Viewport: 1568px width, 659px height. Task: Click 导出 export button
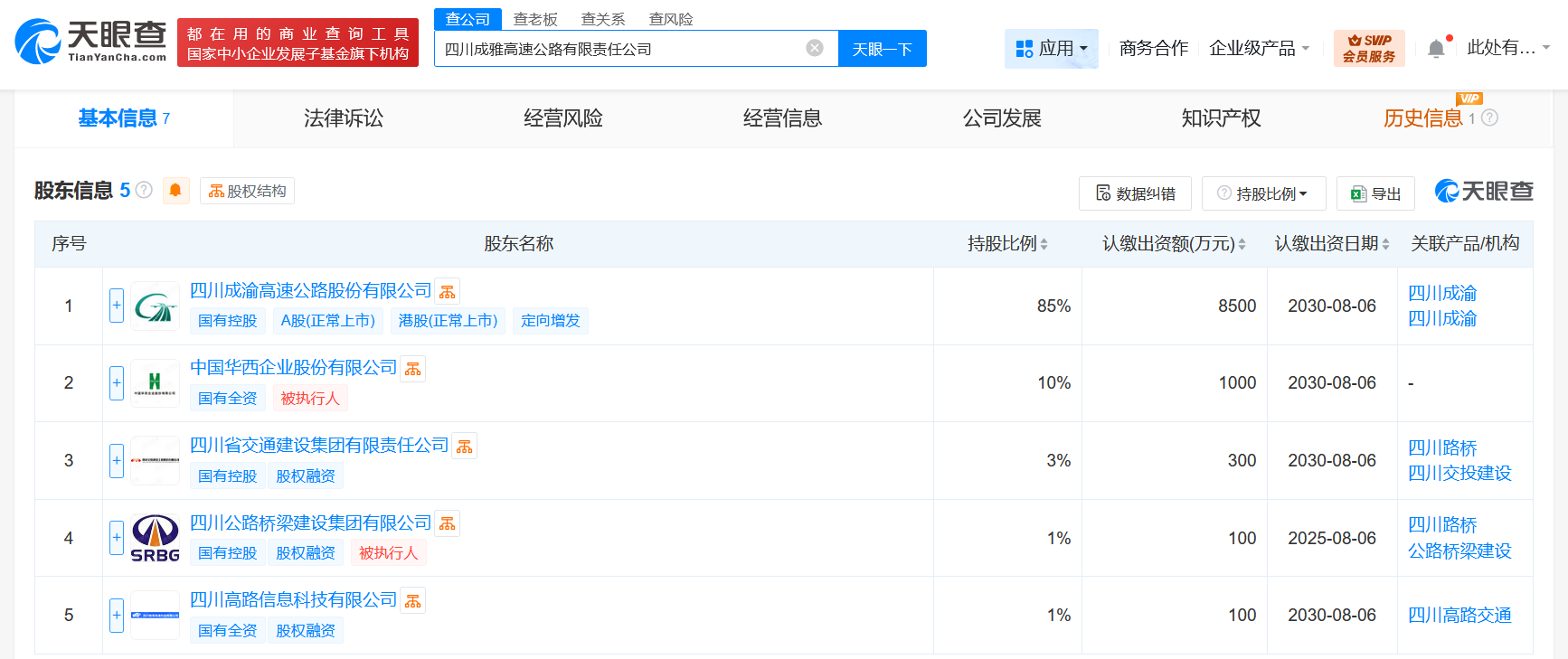pyautogui.click(x=1375, y=193)
